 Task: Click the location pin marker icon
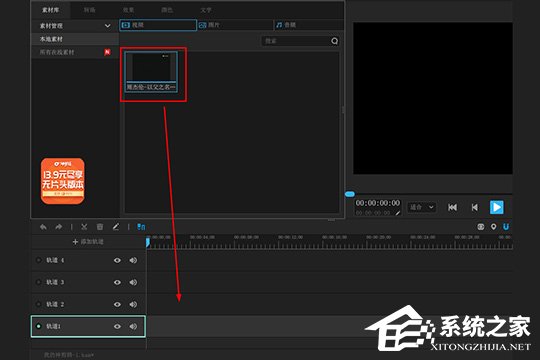point(493,227)
